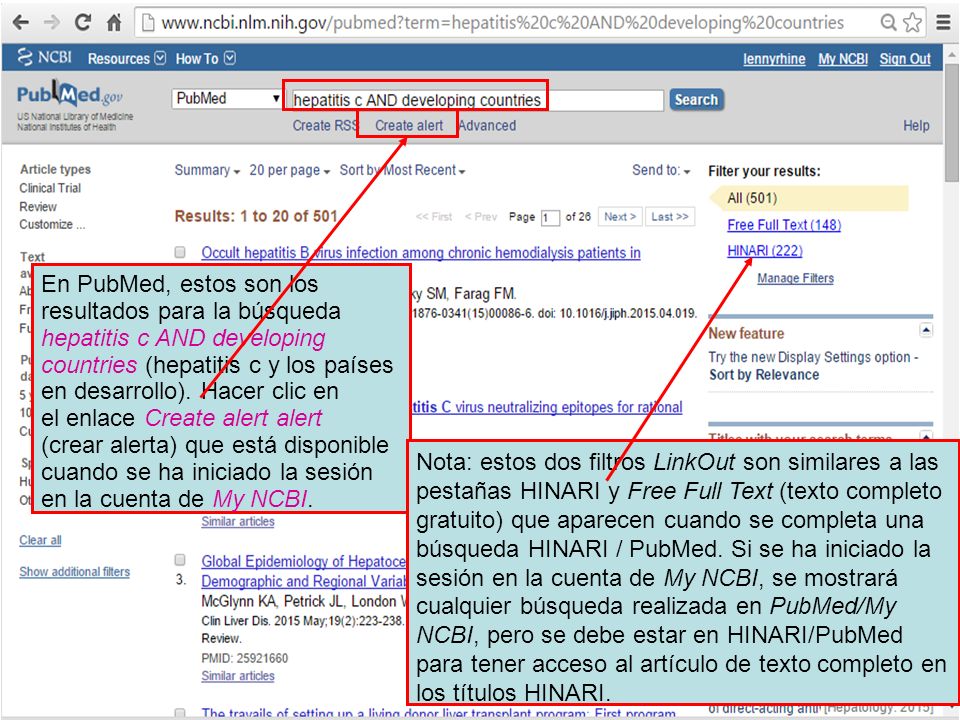960x720 pixels.
Task: Open the lennyrhine account link
Action: point(774,59)
